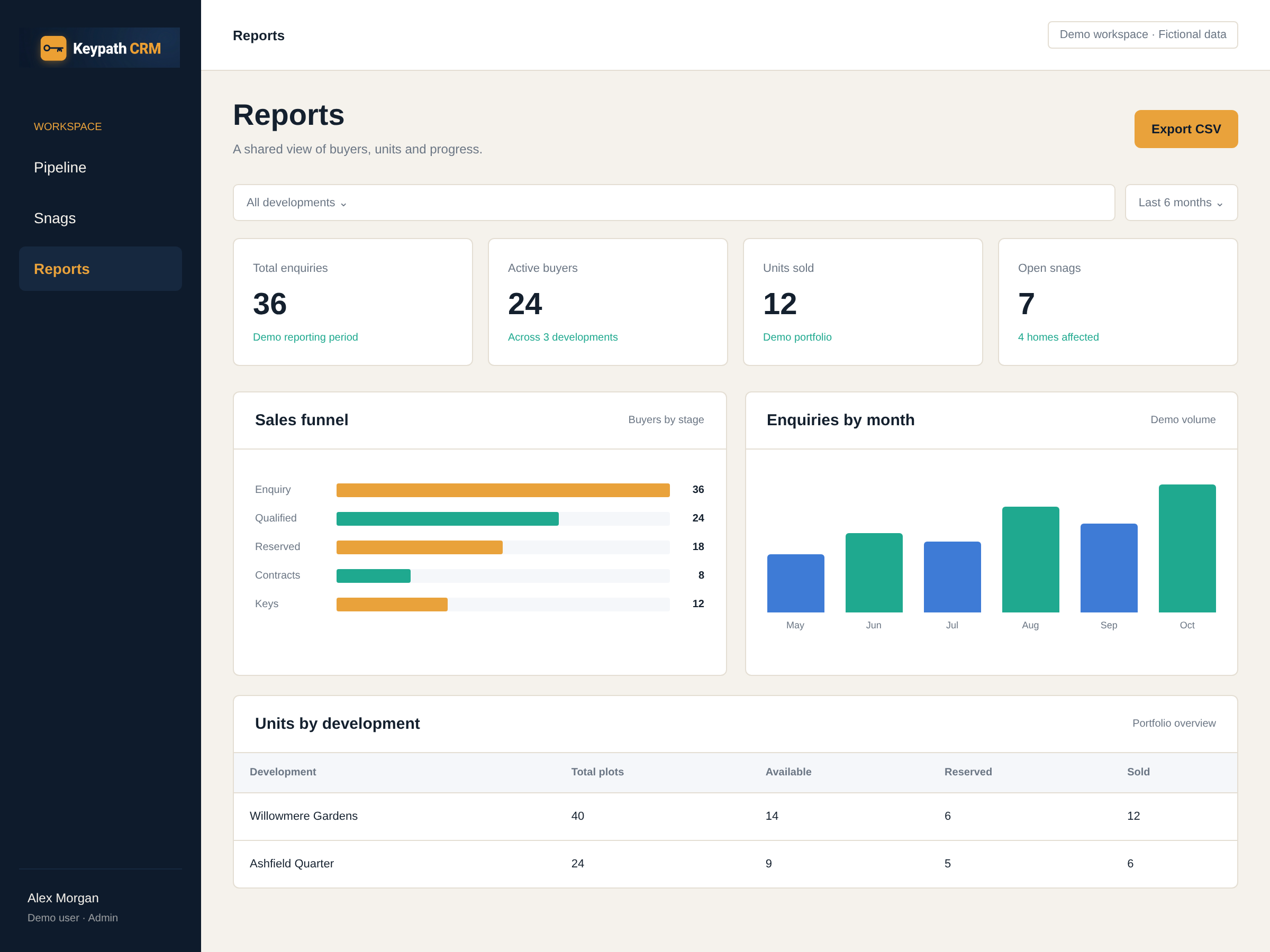Select Reports in the sidebar navigation
Viewport: 1270px width, 952px height.
coord(101,269)
